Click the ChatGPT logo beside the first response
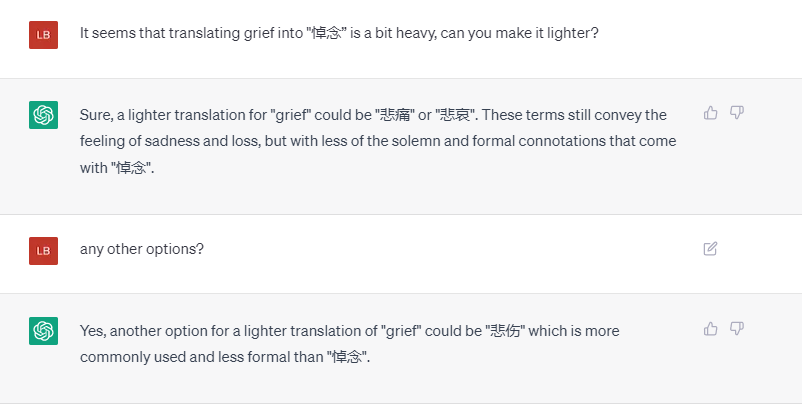Viewport: 802px width, 404px height. (x=43, y=115)
